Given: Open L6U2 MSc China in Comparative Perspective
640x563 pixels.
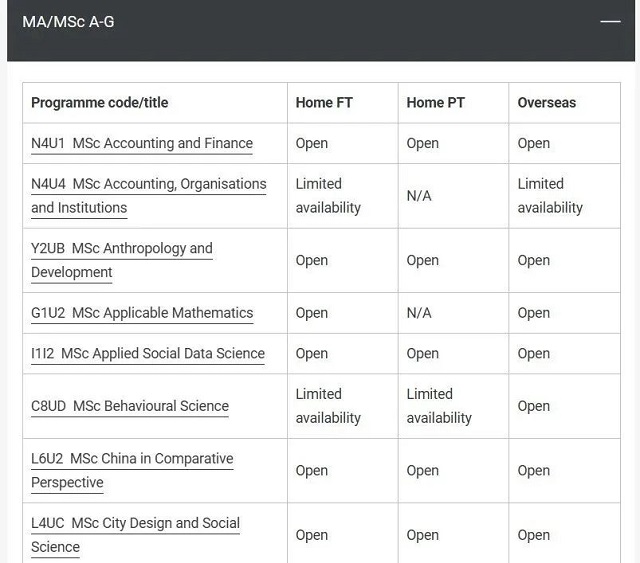Looking at the screenshot, I should 132,470.
